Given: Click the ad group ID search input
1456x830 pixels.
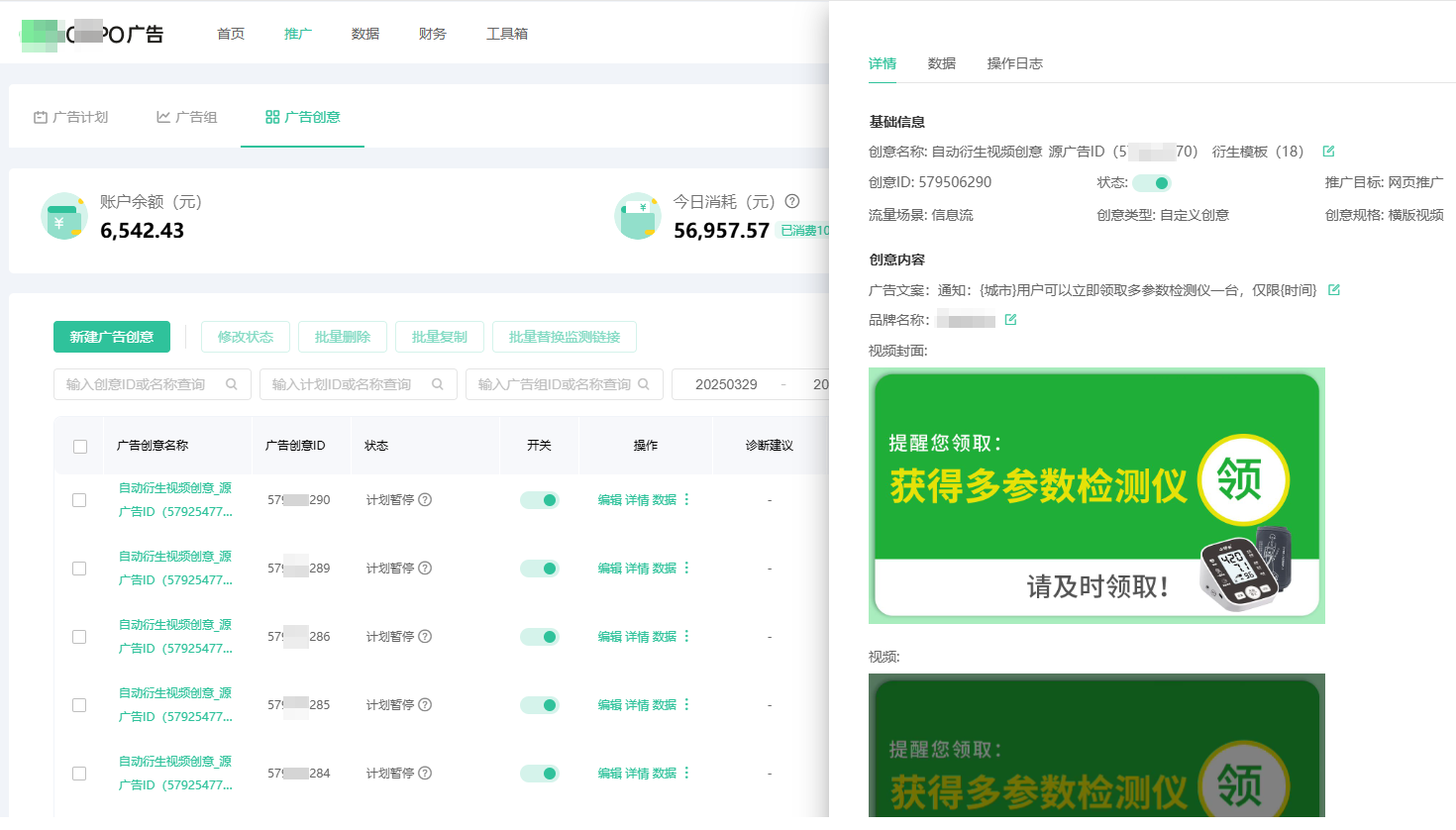Looking at the screenshot, I should click(563, 384).
